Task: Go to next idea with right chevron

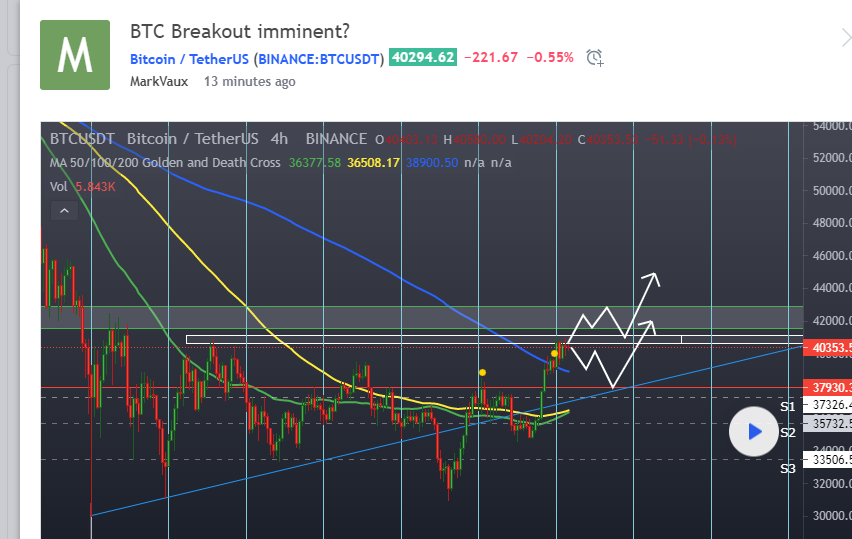Action: (x=846, y=39)
